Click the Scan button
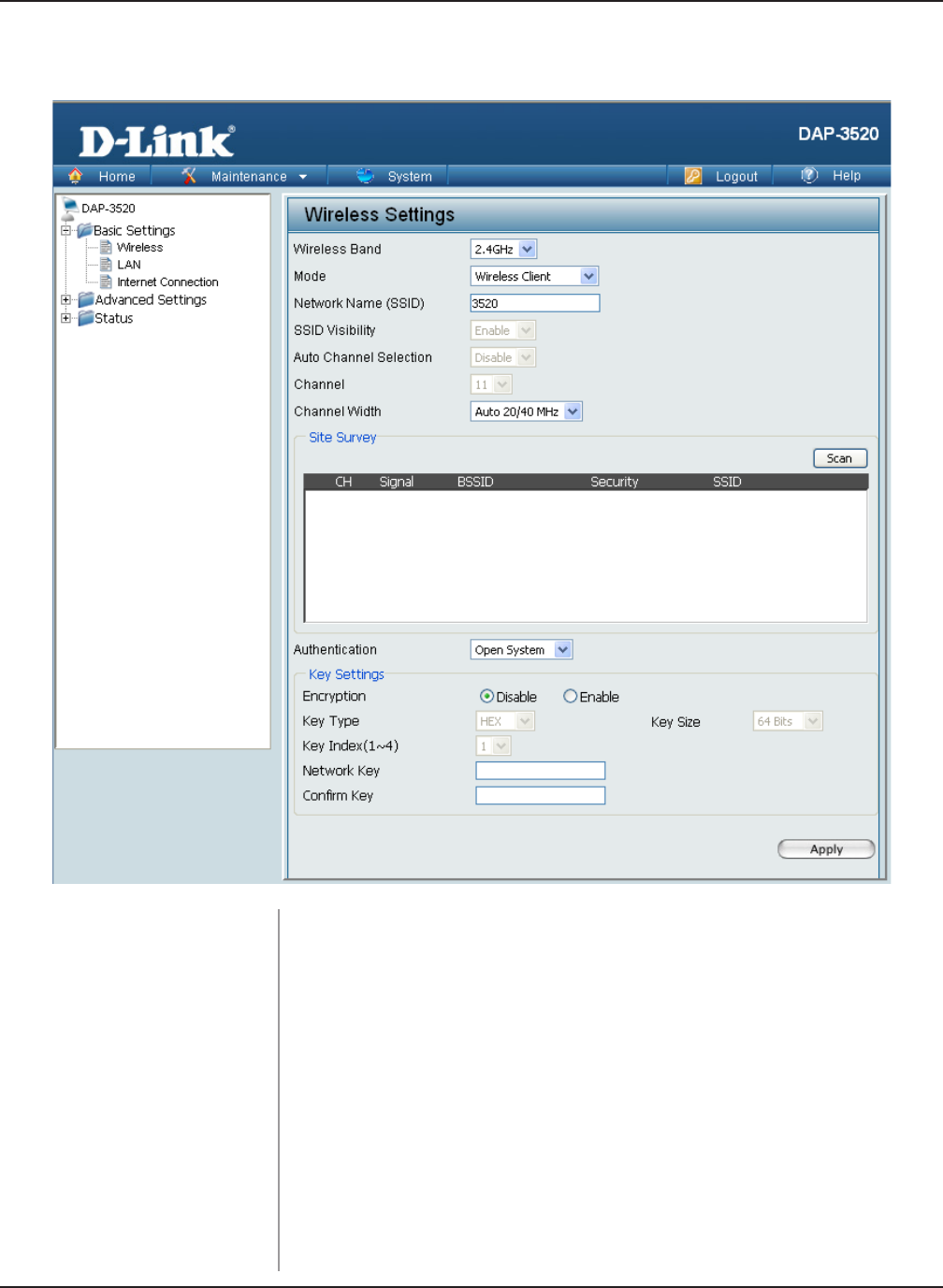Viewport: 943px width, 1288px height. [840, 458]
